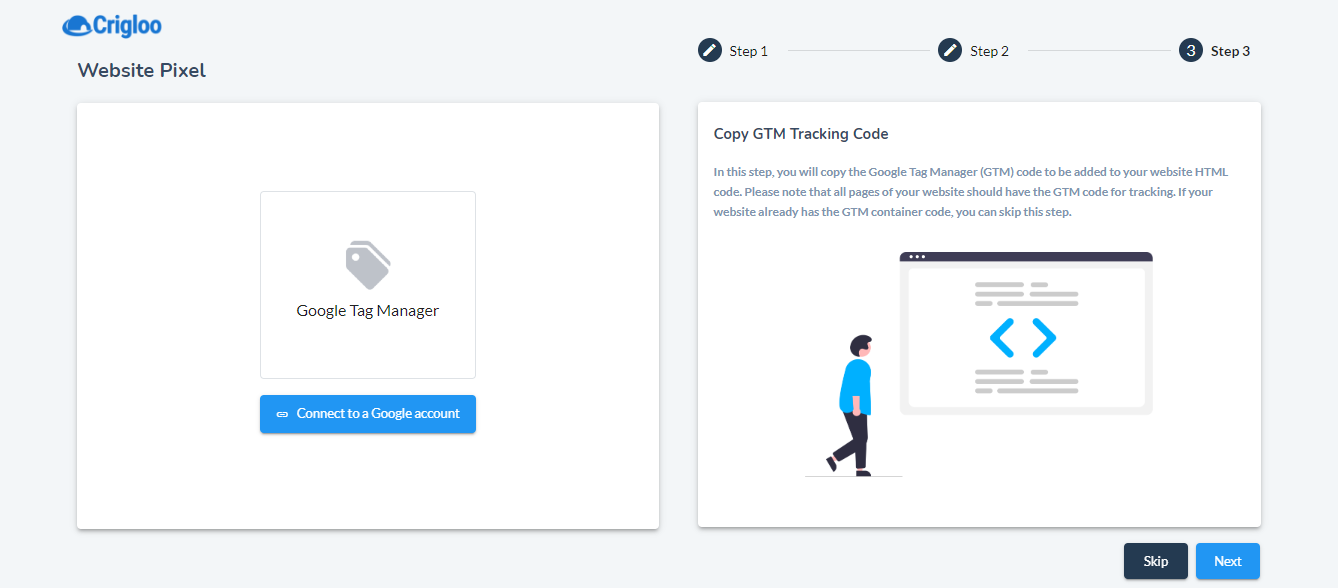Click the Copy GTM Tracking Code heading
This screenshot has height=588, width=1338.
801,134
